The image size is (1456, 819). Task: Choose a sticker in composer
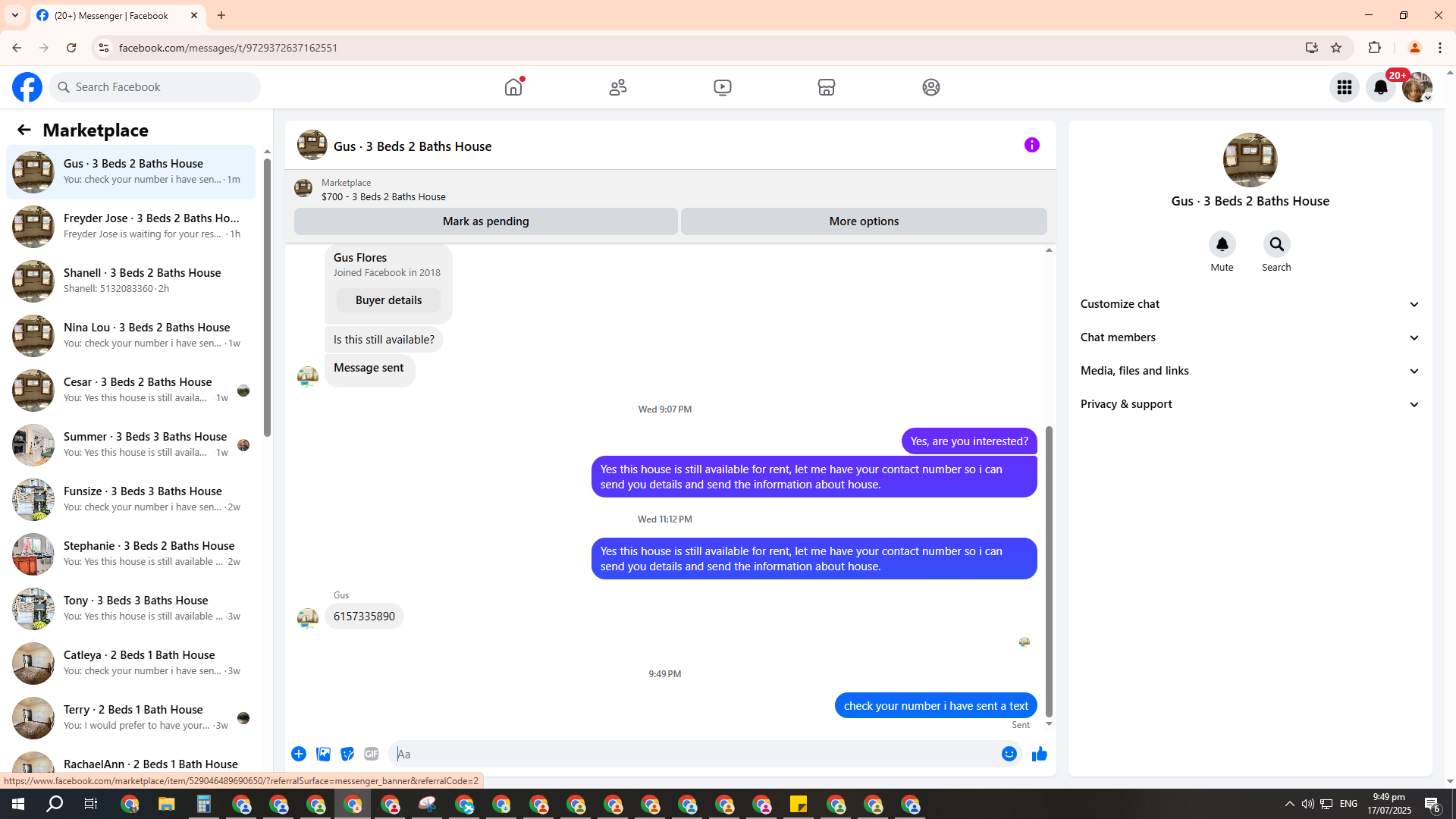pos(347,754)
